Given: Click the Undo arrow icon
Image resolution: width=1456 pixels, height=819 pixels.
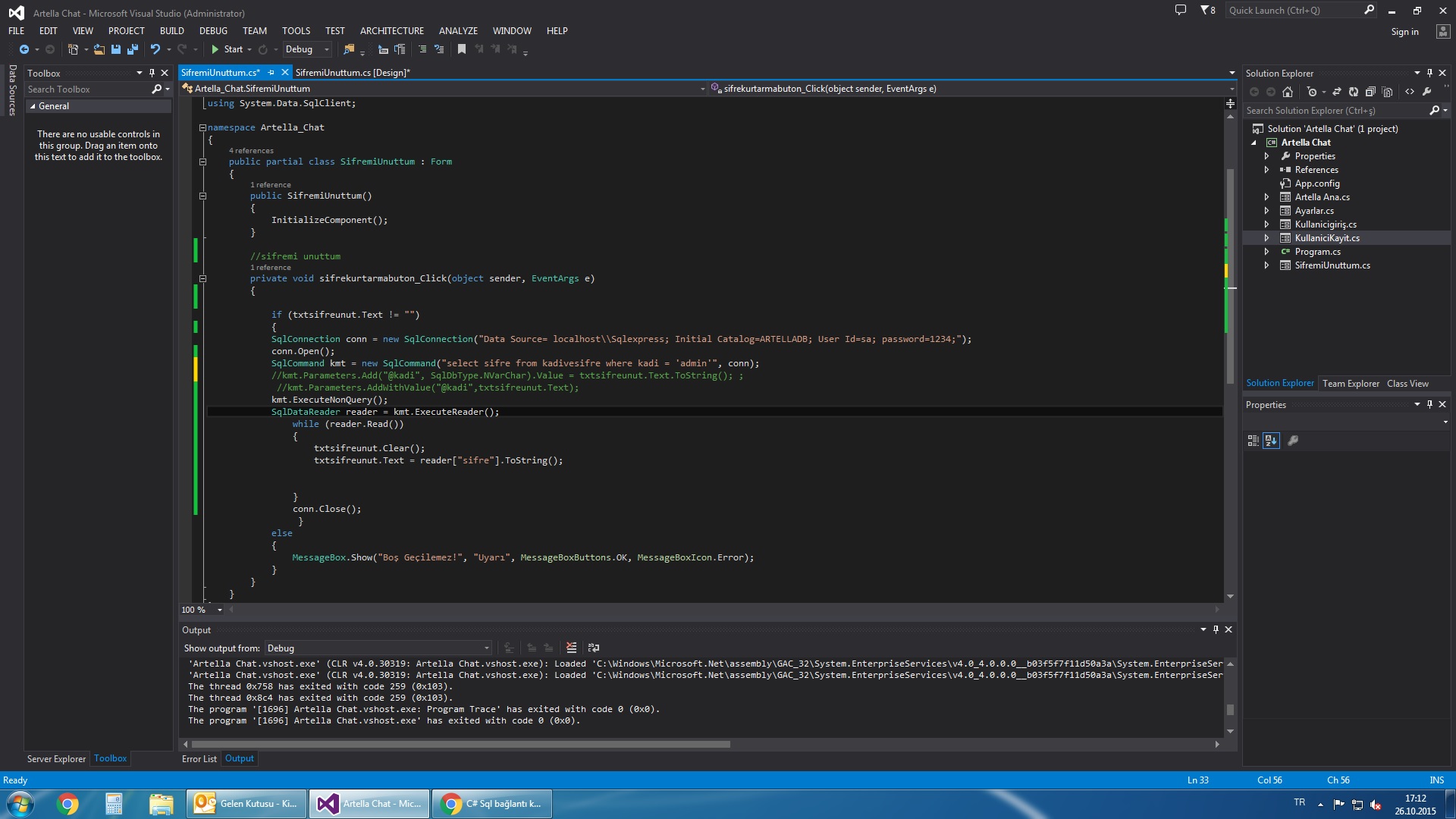Looking at the screenshot, I should point(155,49).
